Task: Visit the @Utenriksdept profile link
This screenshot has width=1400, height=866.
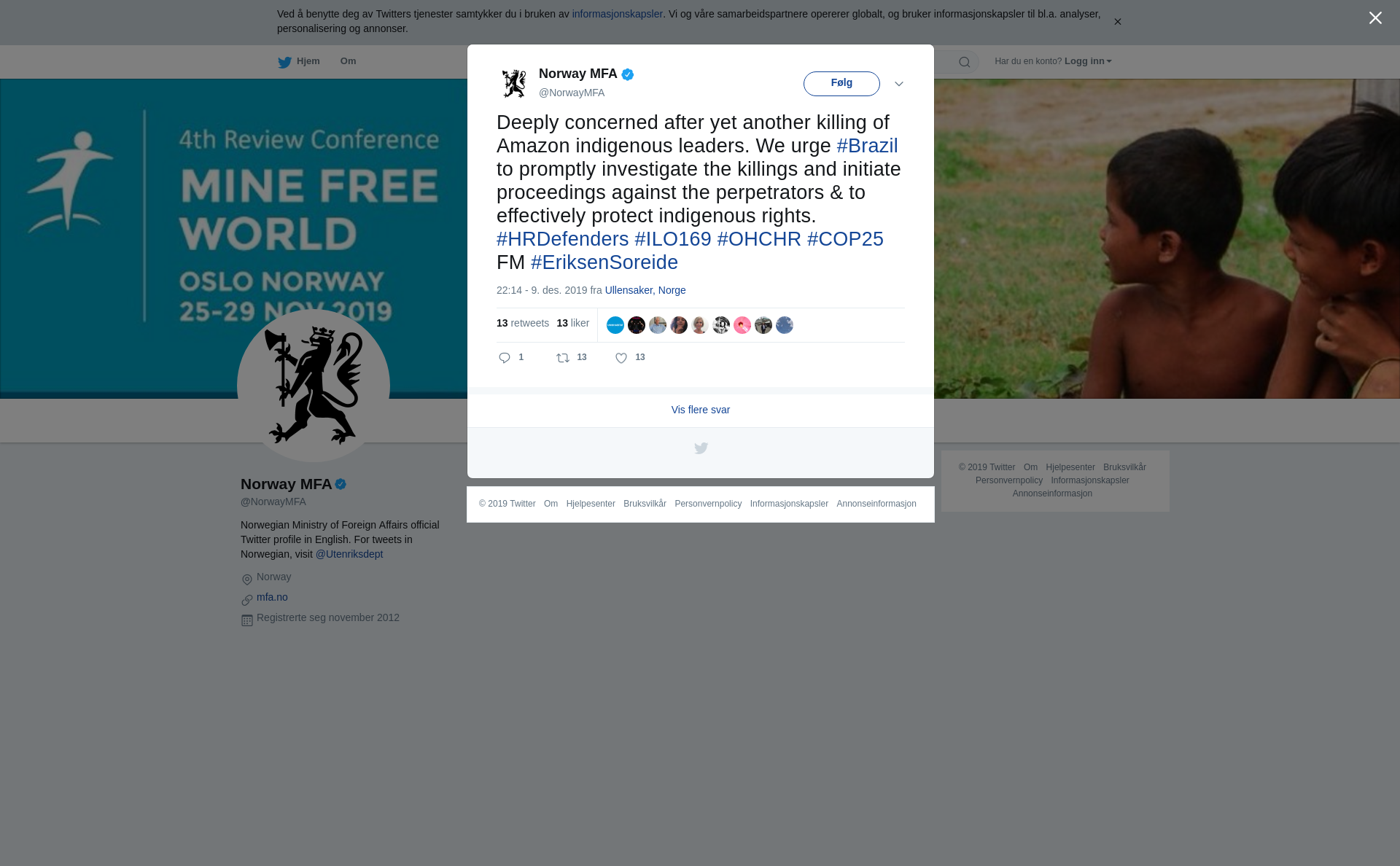Action: [349, 554]
